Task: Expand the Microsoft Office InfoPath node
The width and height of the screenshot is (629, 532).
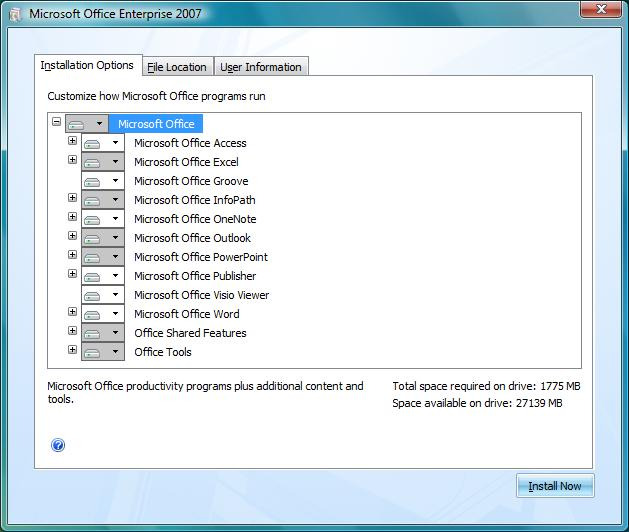Action: click(72, 197)
